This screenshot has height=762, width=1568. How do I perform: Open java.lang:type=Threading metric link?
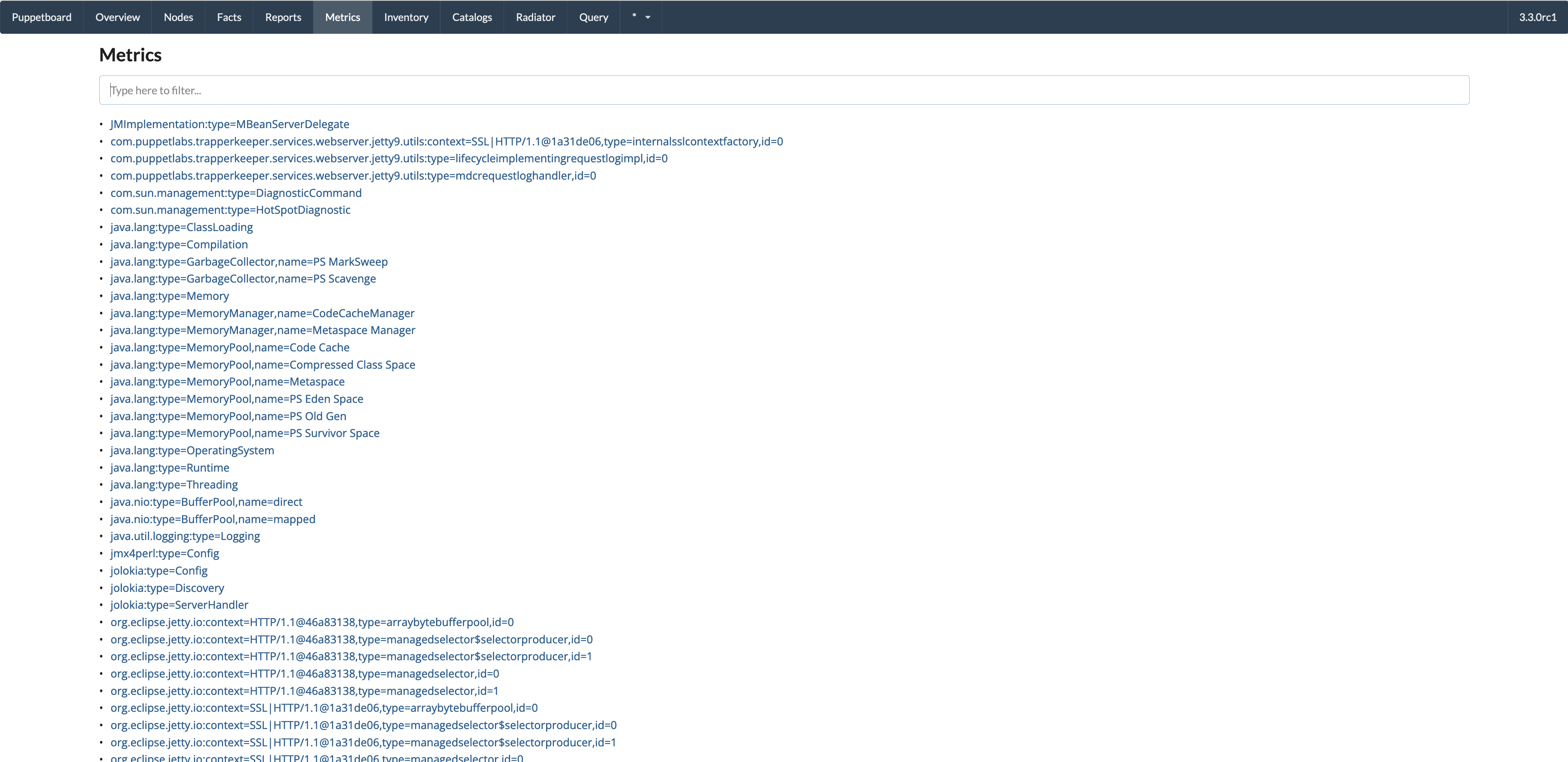click(173, 485)
